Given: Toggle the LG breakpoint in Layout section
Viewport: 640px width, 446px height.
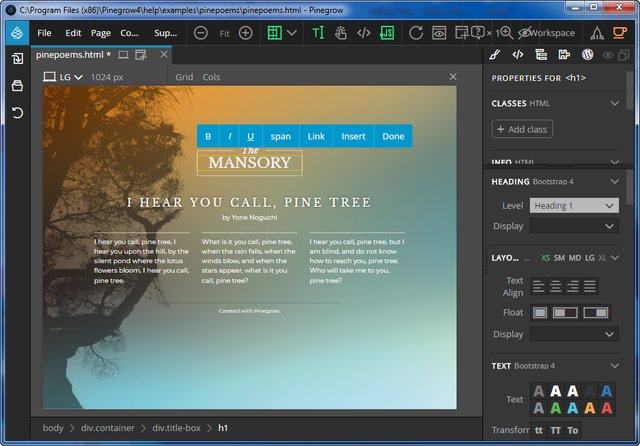Looking at the screenshot, I should (x=588, y=257).
